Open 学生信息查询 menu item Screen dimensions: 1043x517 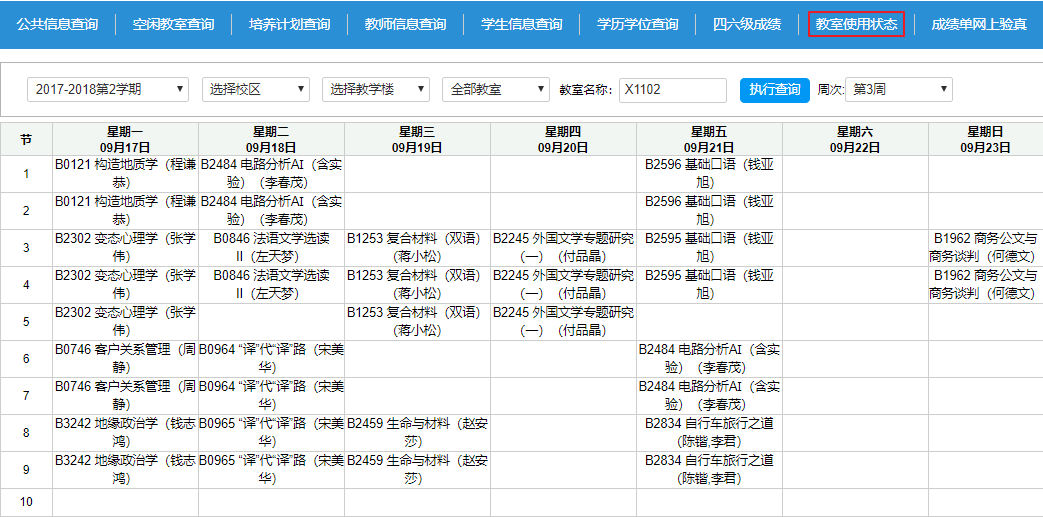pos(521,24)
